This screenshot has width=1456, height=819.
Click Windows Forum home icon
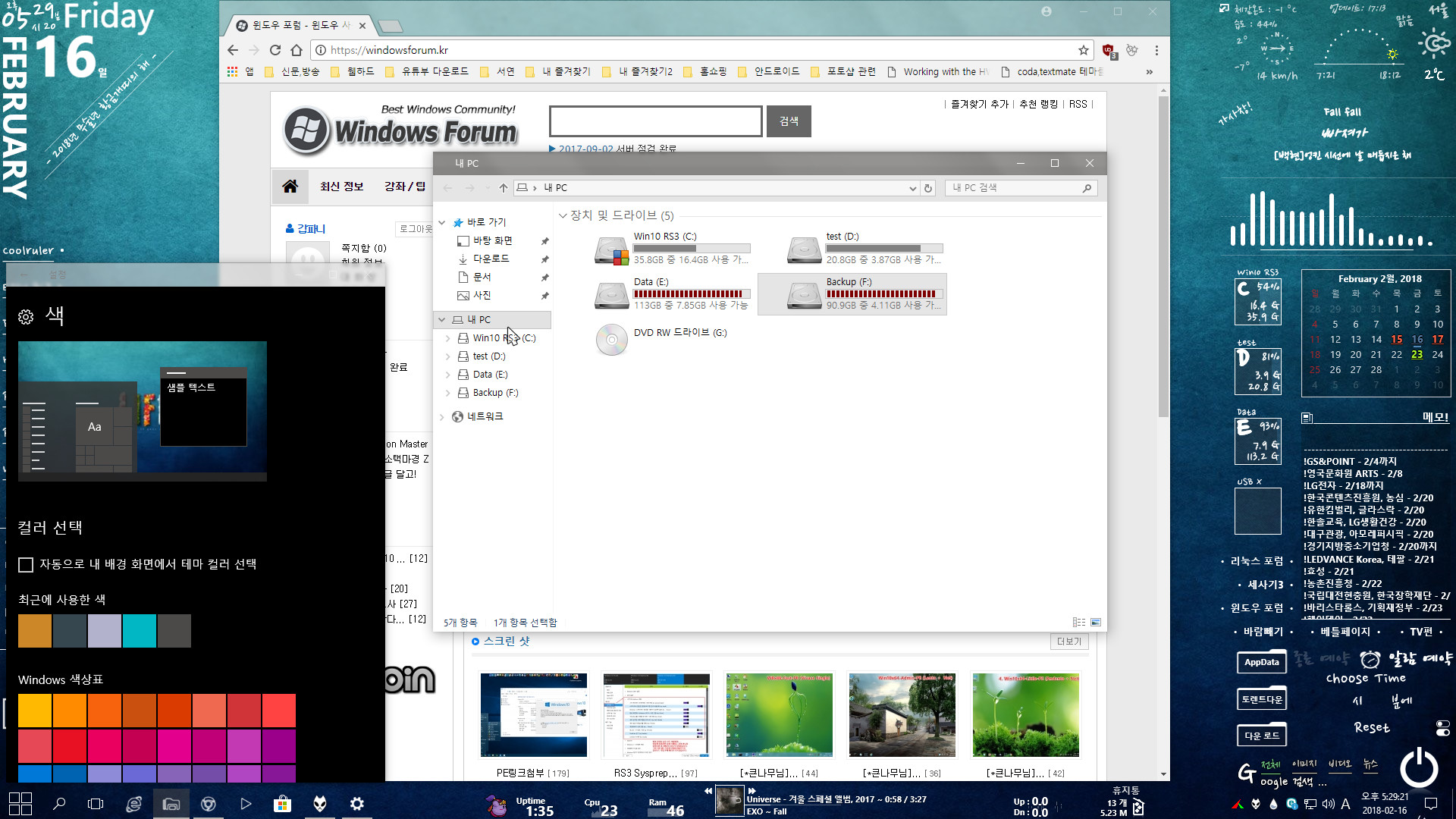(x=290, y=187)
